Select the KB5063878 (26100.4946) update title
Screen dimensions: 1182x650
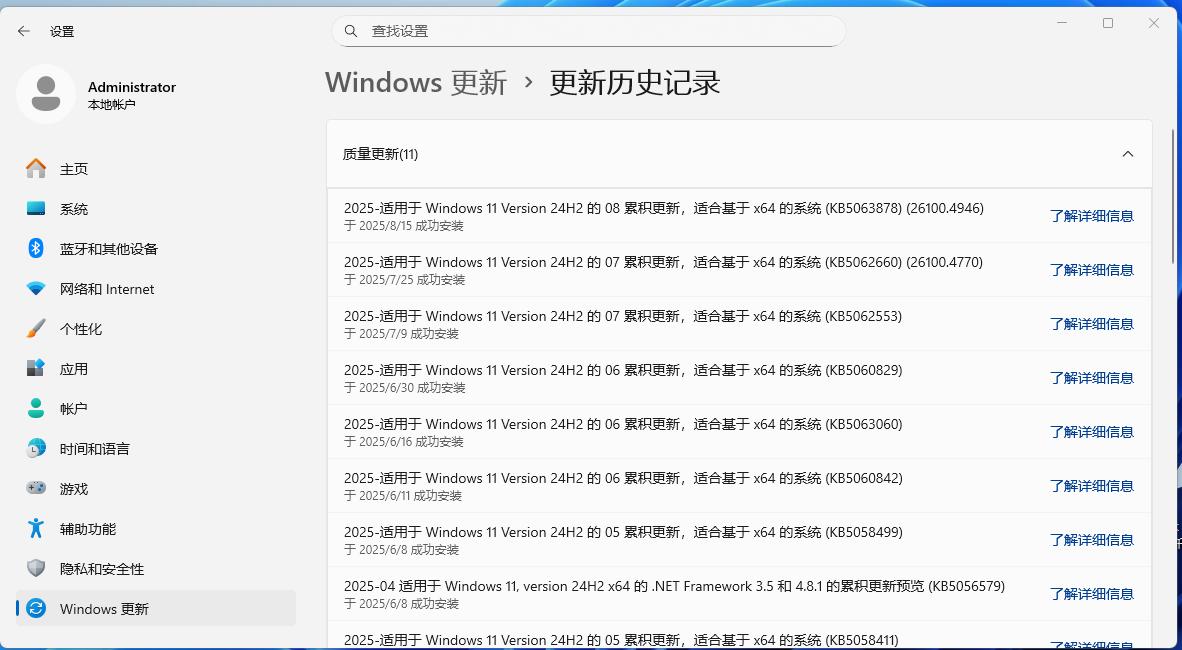tap(664, 208)
